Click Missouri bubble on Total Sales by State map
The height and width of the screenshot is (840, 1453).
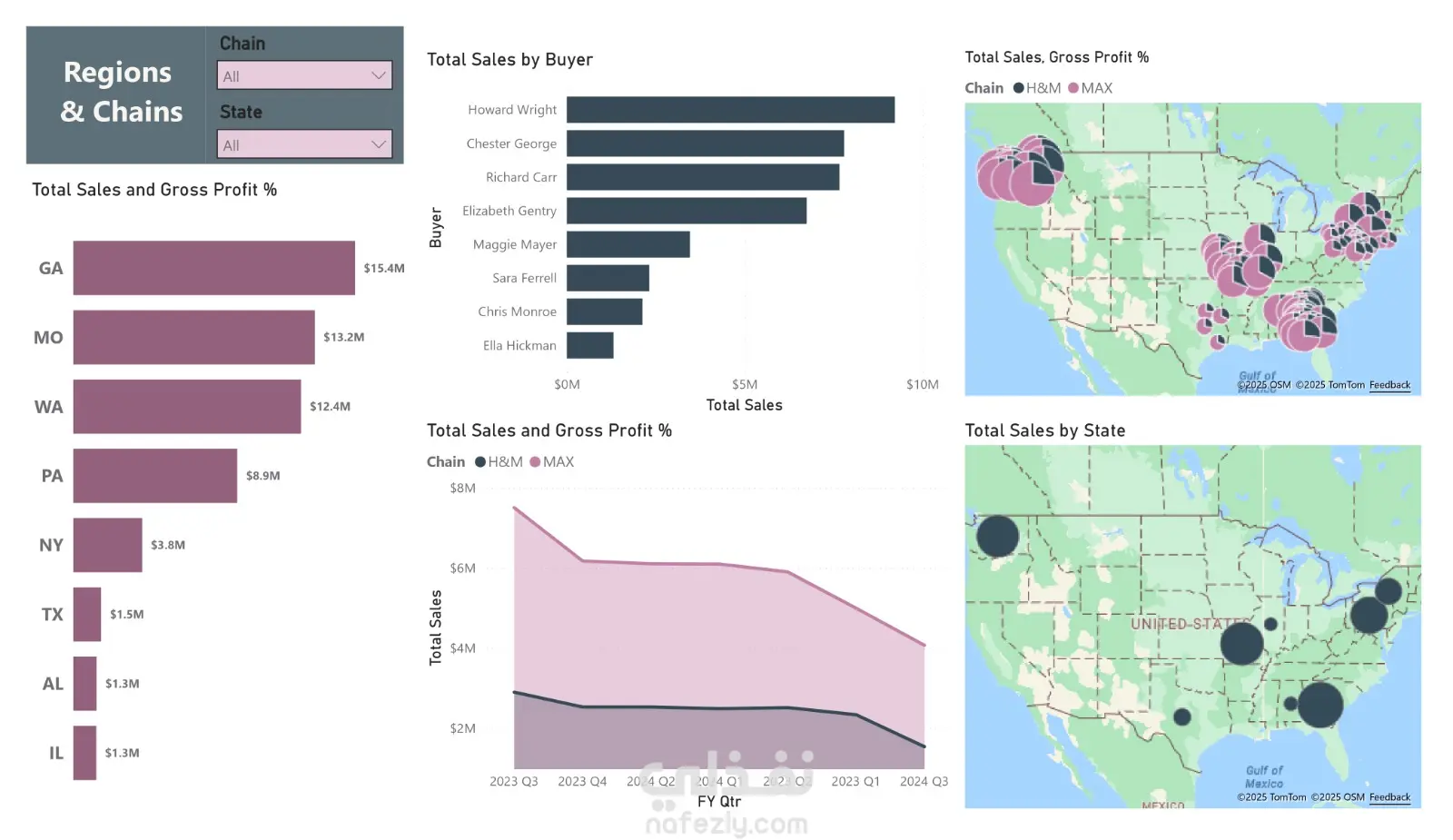click(1241, 643)
